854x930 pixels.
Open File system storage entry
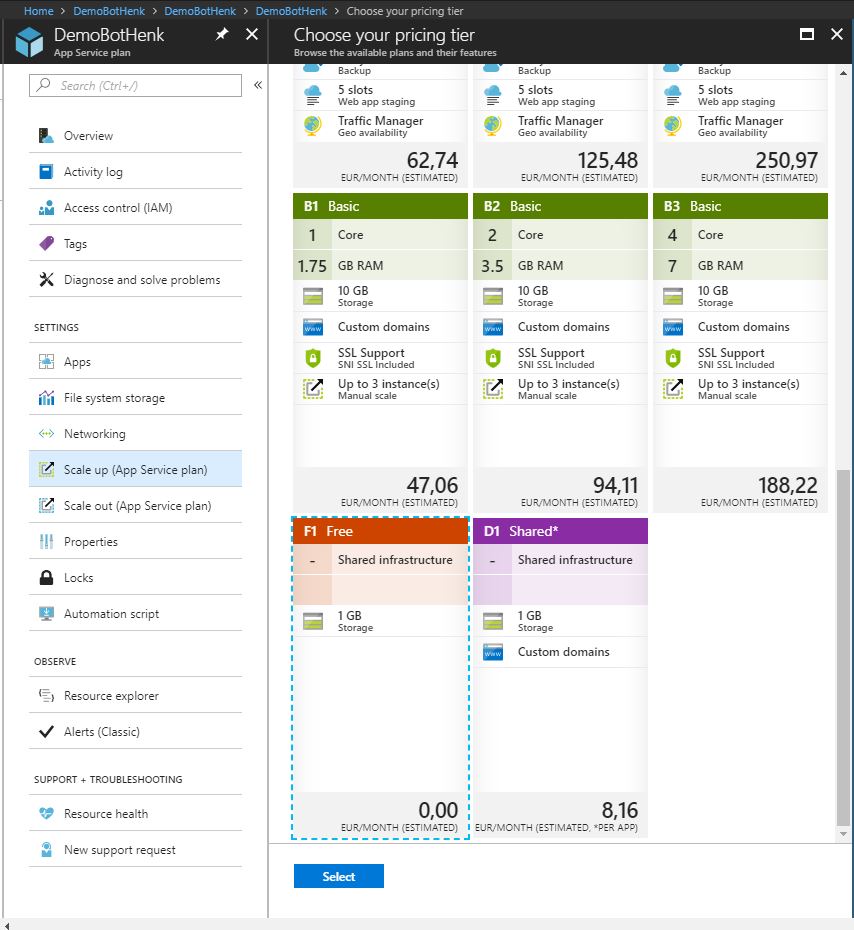tap(135, 397)
